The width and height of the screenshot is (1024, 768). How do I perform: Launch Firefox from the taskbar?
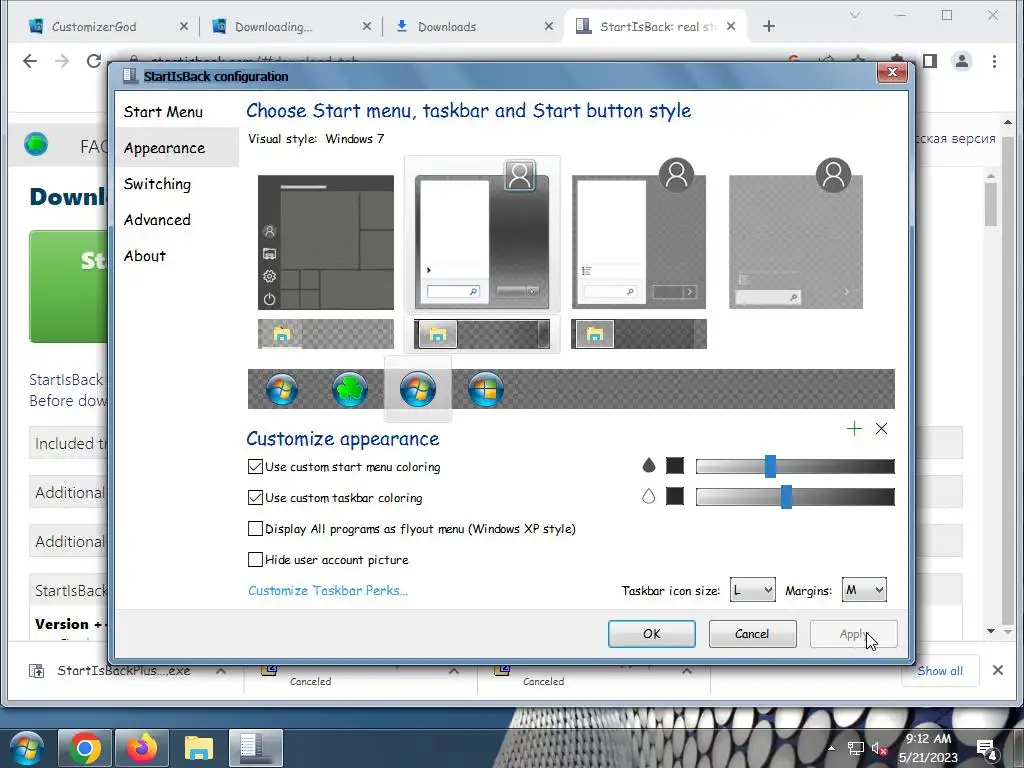point(142,748)
